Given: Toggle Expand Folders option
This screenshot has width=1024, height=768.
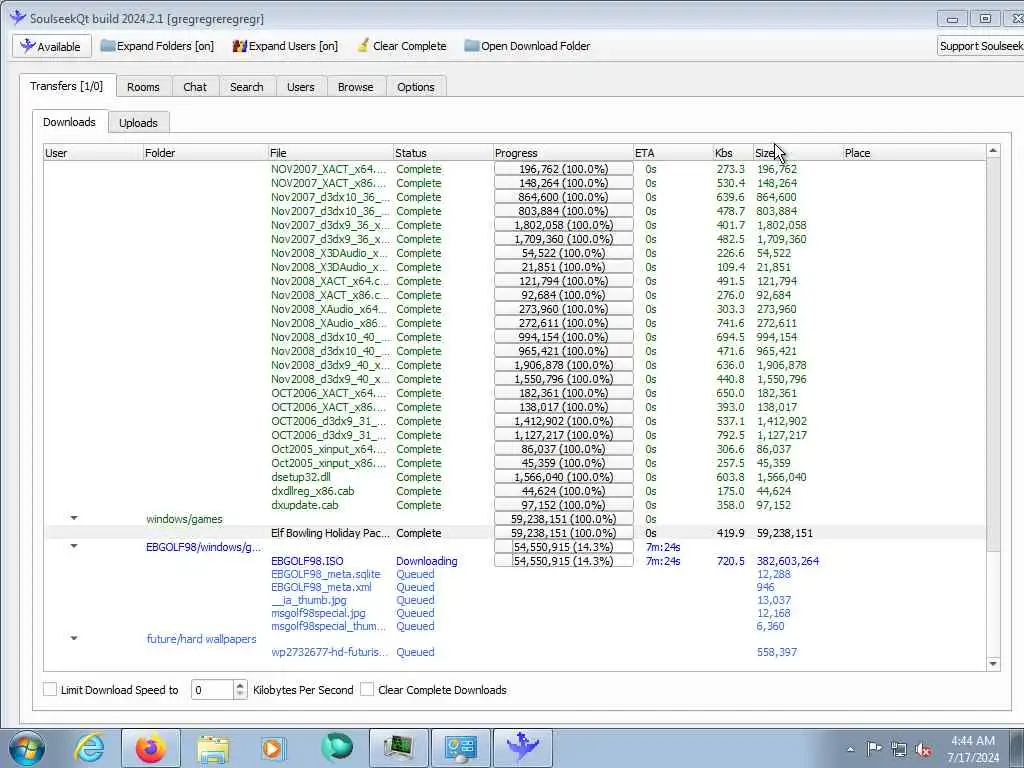Looking at the screenshot, I should [x=157, y=46].
